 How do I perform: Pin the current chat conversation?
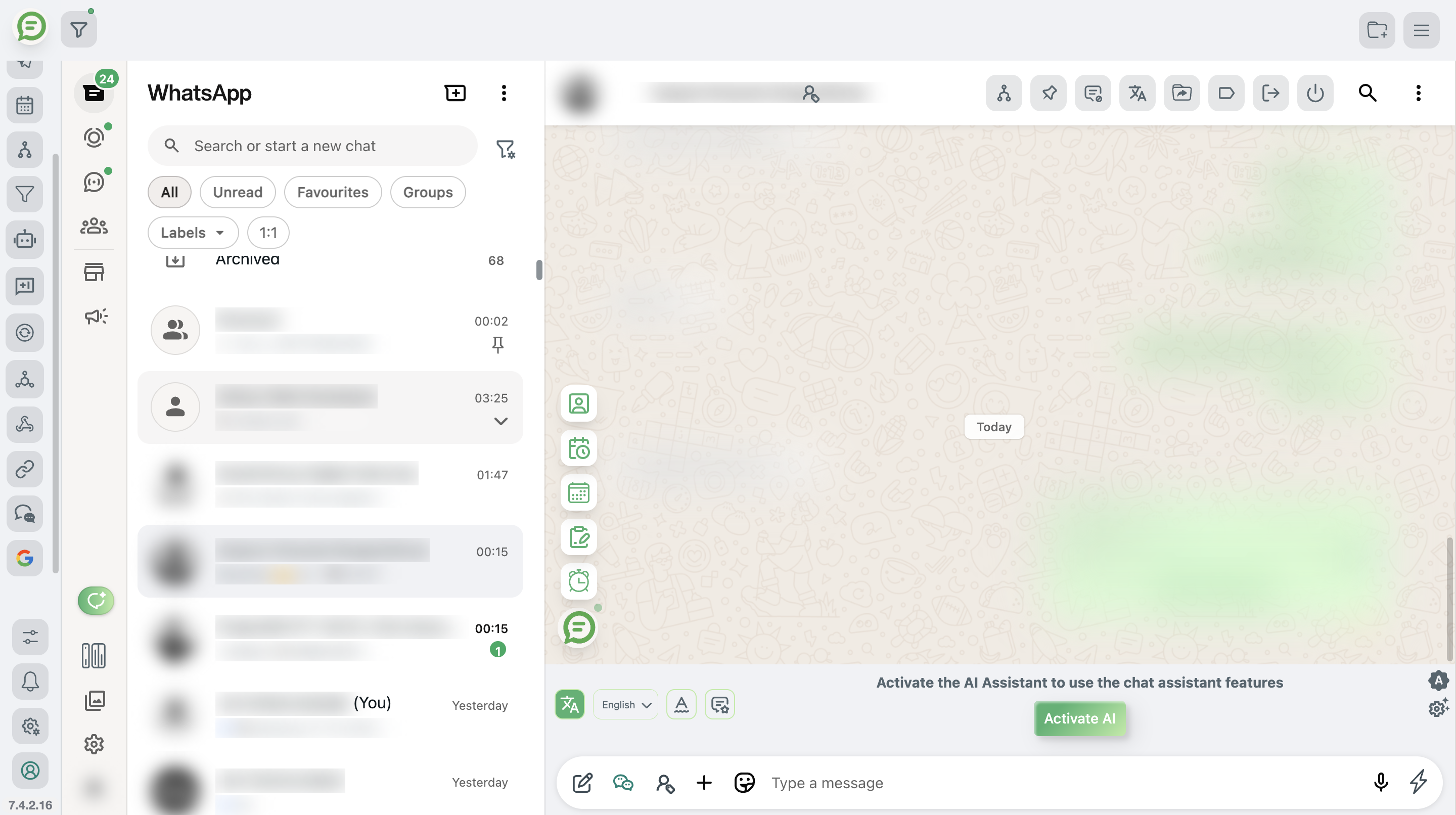click(x=1049, y=93)
